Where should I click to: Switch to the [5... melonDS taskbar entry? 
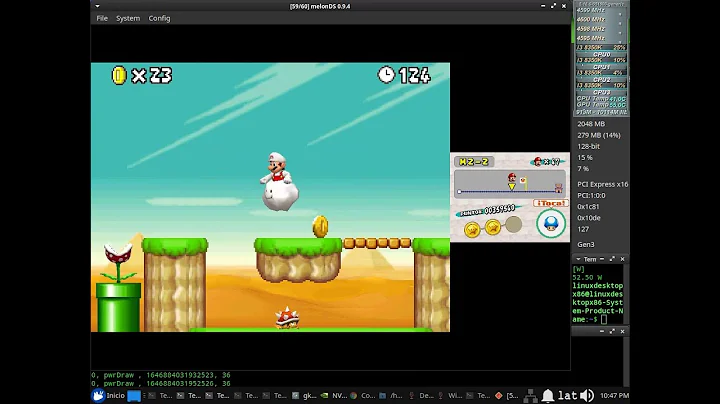click(507, 395)
